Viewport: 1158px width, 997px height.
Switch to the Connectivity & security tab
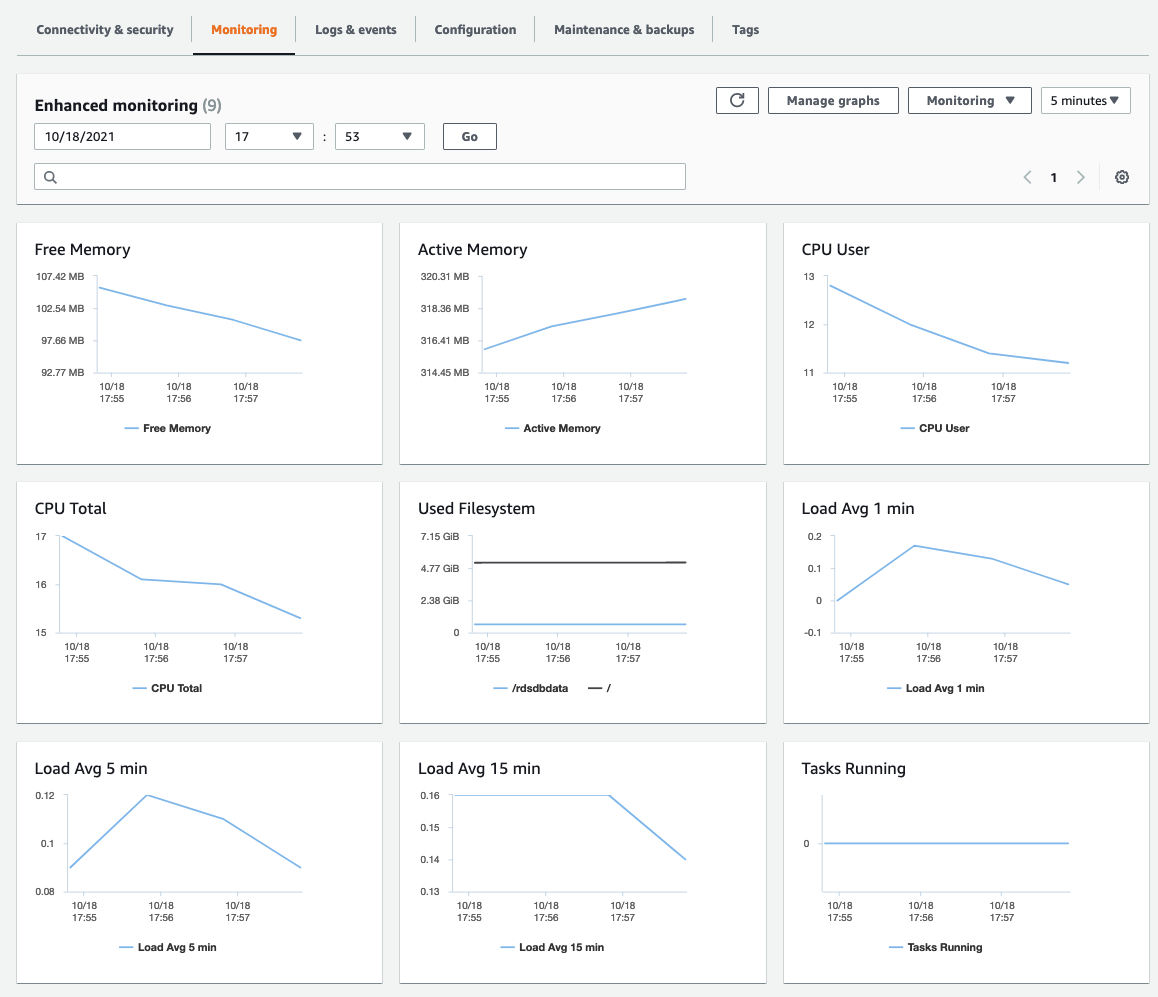[104, 29]
